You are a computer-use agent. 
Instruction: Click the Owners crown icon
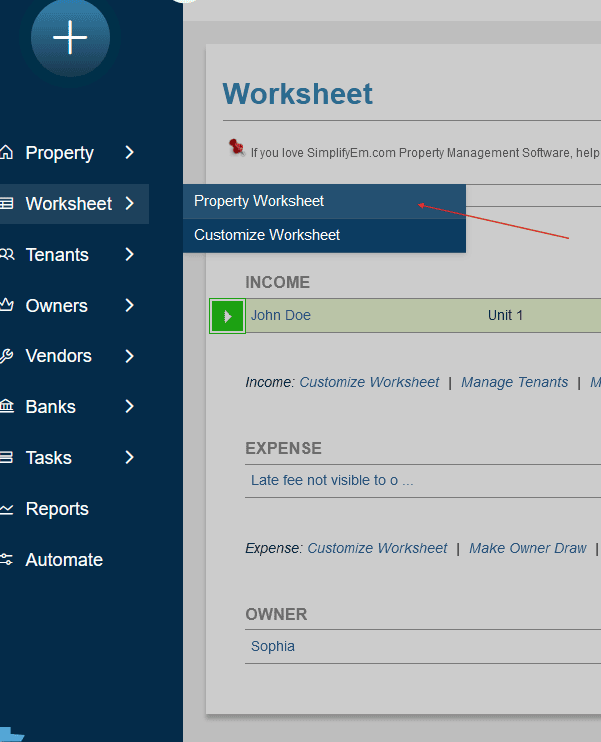click(x=7, y=306)
